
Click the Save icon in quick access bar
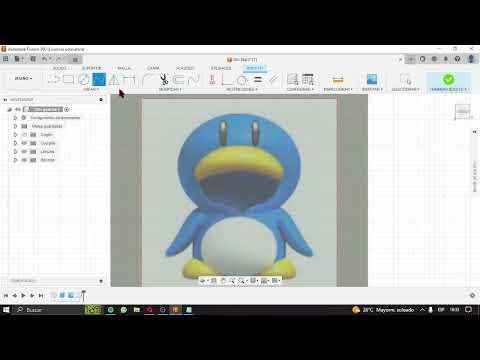(x=33, y=59)
